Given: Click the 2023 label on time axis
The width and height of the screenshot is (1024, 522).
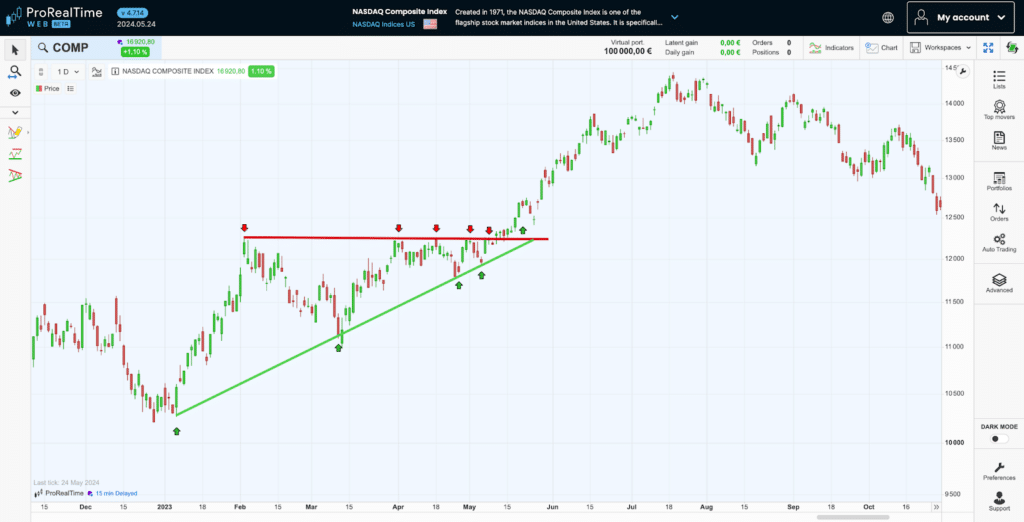Looking at the screenshot, I should coord(164,507).
